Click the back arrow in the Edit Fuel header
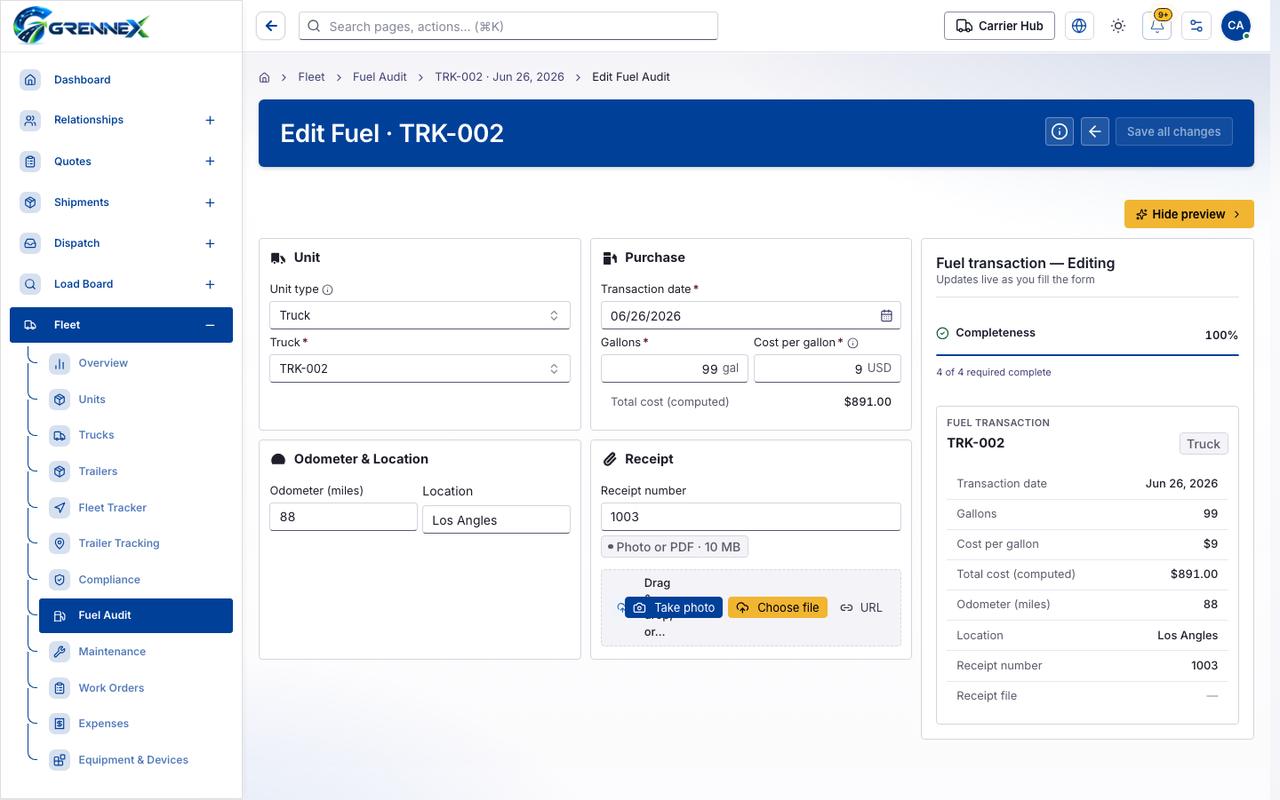1280x800 pixels. coord(1095,131)
